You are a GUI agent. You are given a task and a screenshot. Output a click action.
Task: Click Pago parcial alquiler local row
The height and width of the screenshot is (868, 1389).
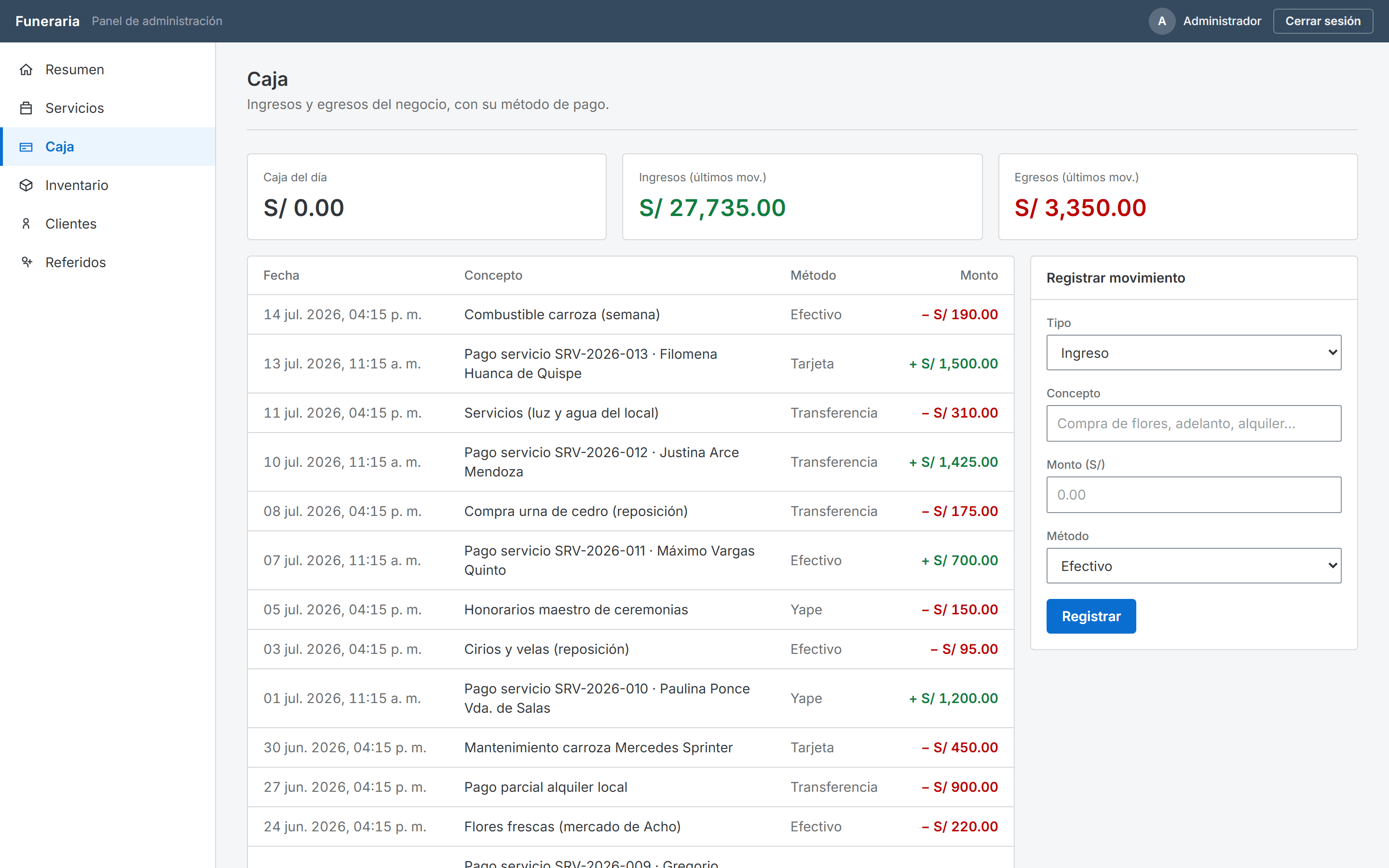(x=630, y=787)
